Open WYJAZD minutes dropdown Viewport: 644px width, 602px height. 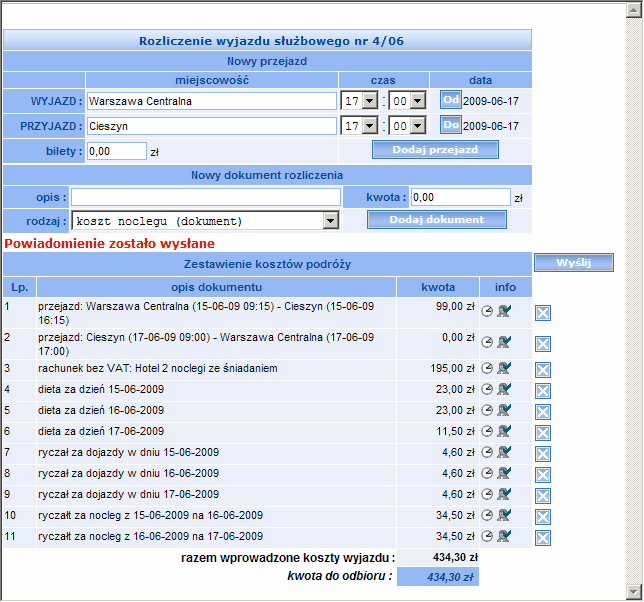pos(418,101)
